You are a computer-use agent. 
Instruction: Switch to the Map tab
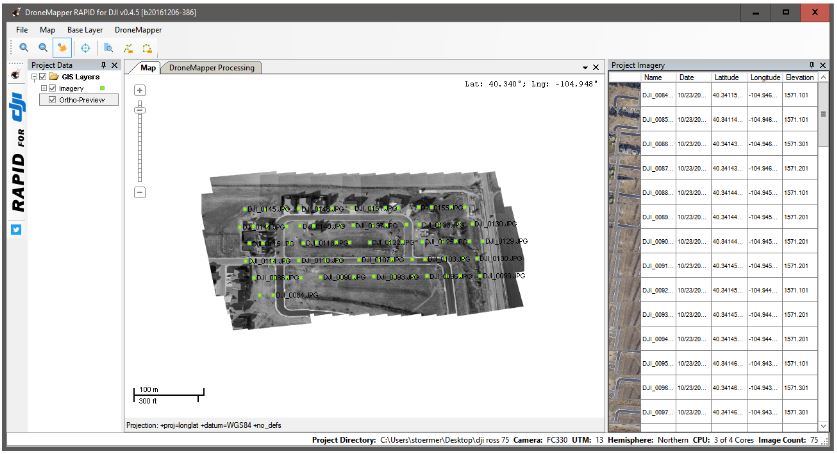[x=148, y=68]
